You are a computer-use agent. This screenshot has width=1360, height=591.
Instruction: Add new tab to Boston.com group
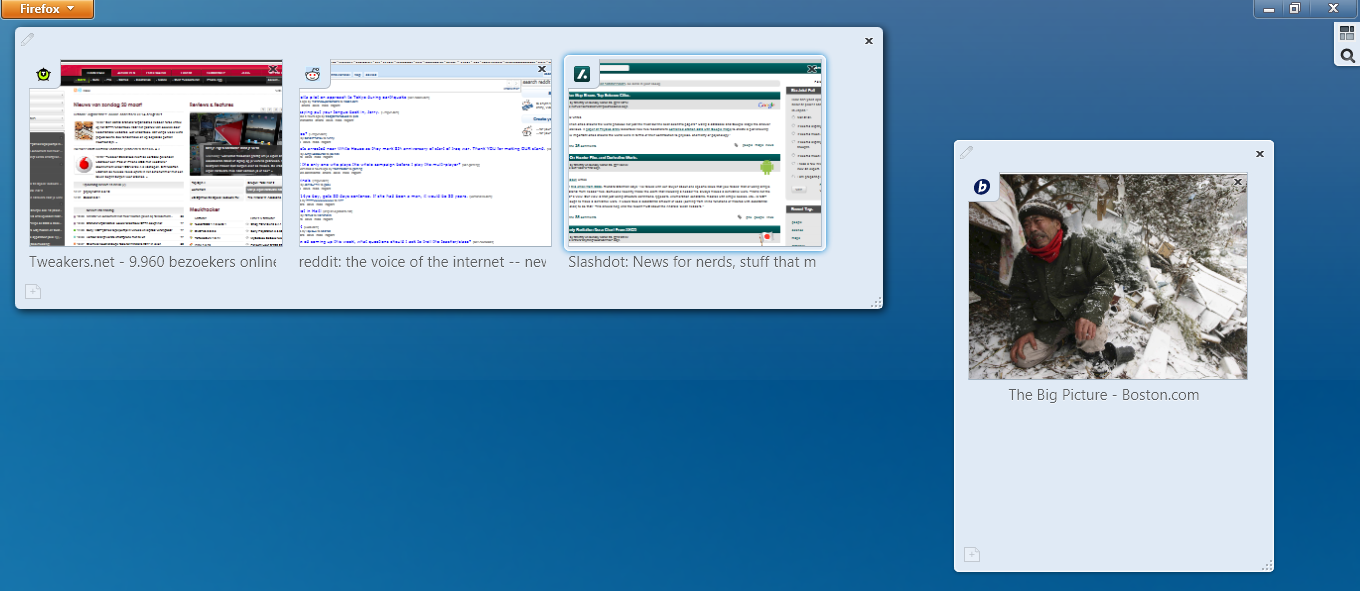click(x=971, y=555)
